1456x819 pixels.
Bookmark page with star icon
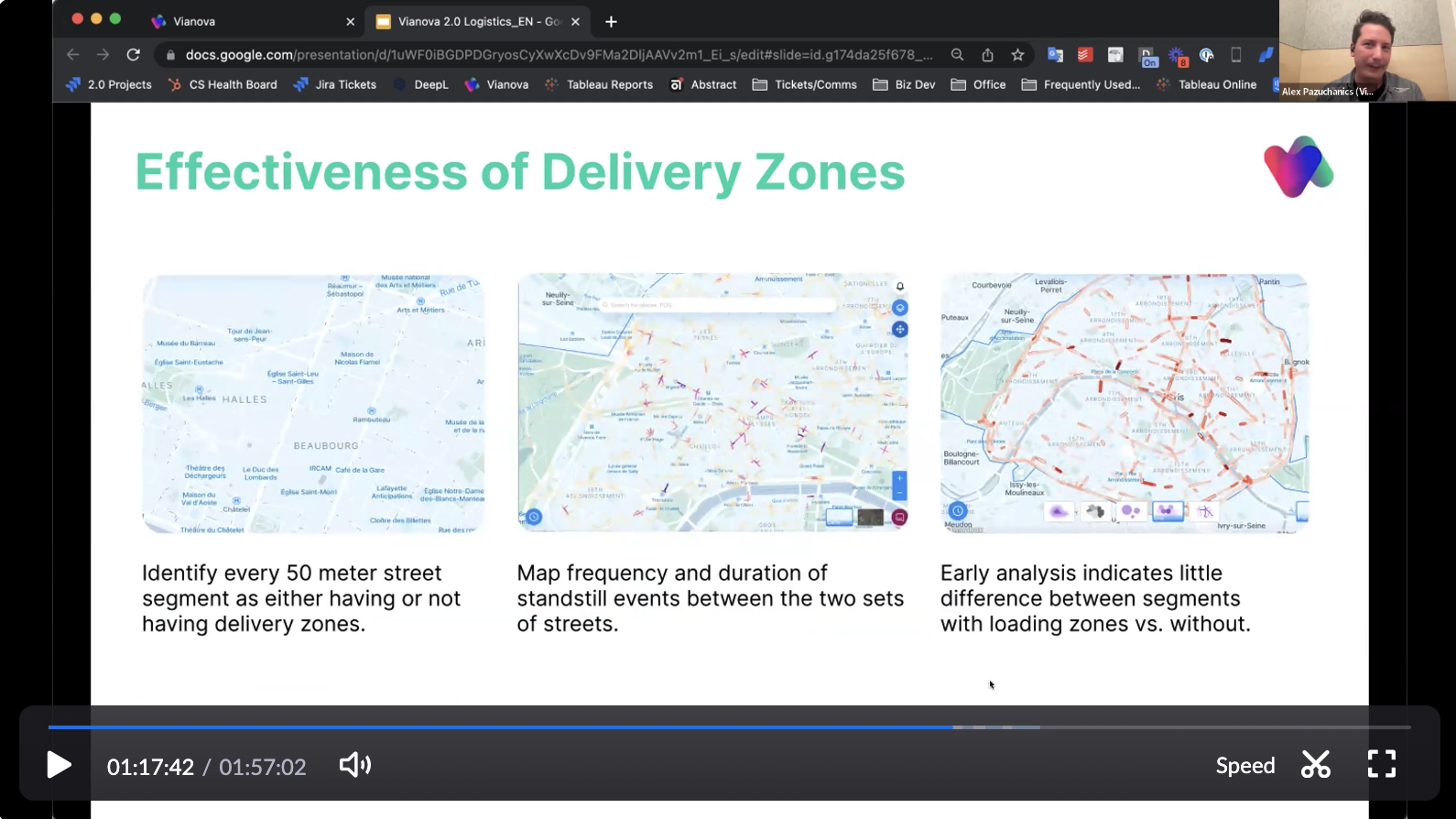1017,55
